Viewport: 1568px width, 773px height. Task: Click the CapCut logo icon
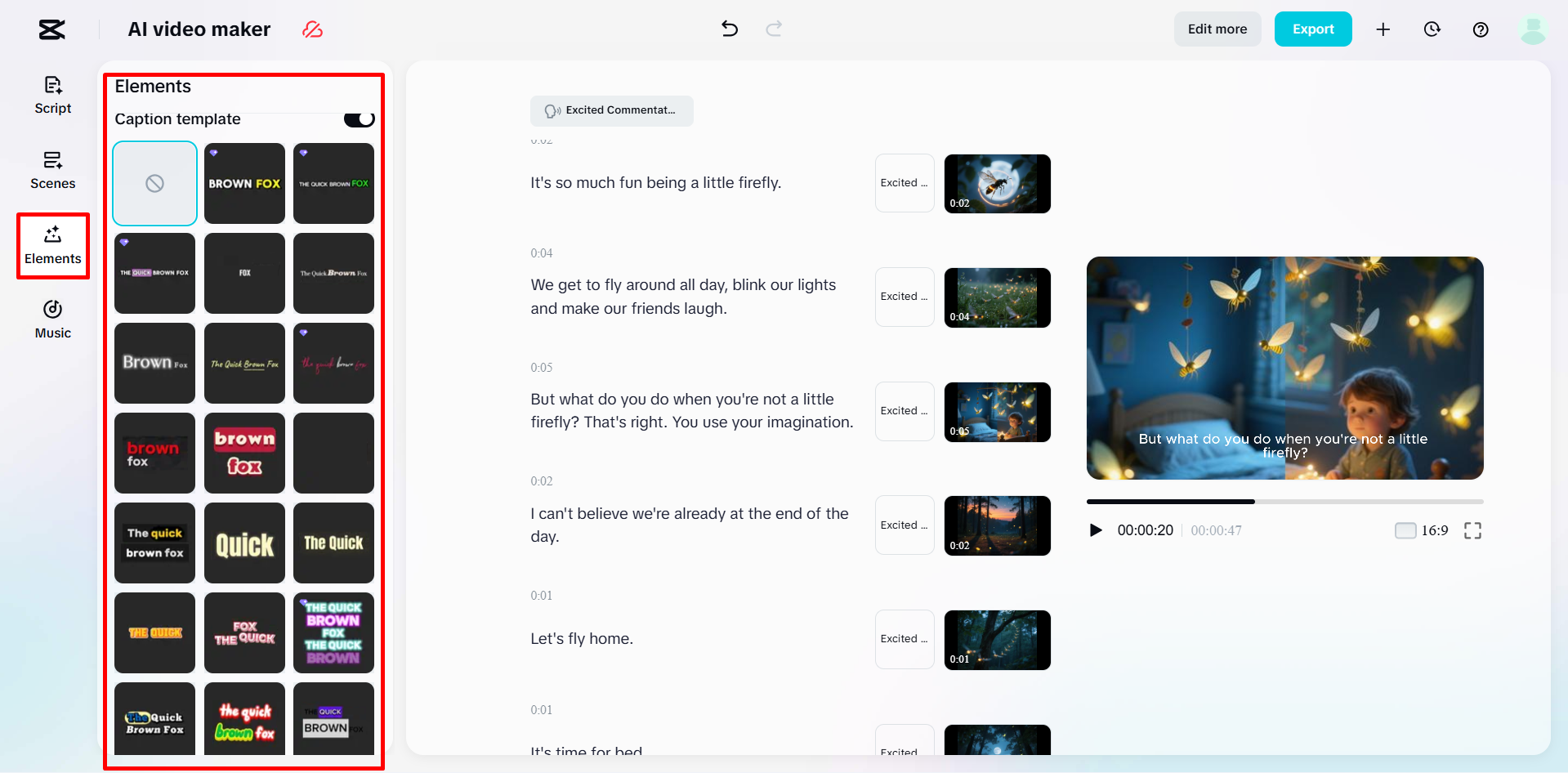51,29
